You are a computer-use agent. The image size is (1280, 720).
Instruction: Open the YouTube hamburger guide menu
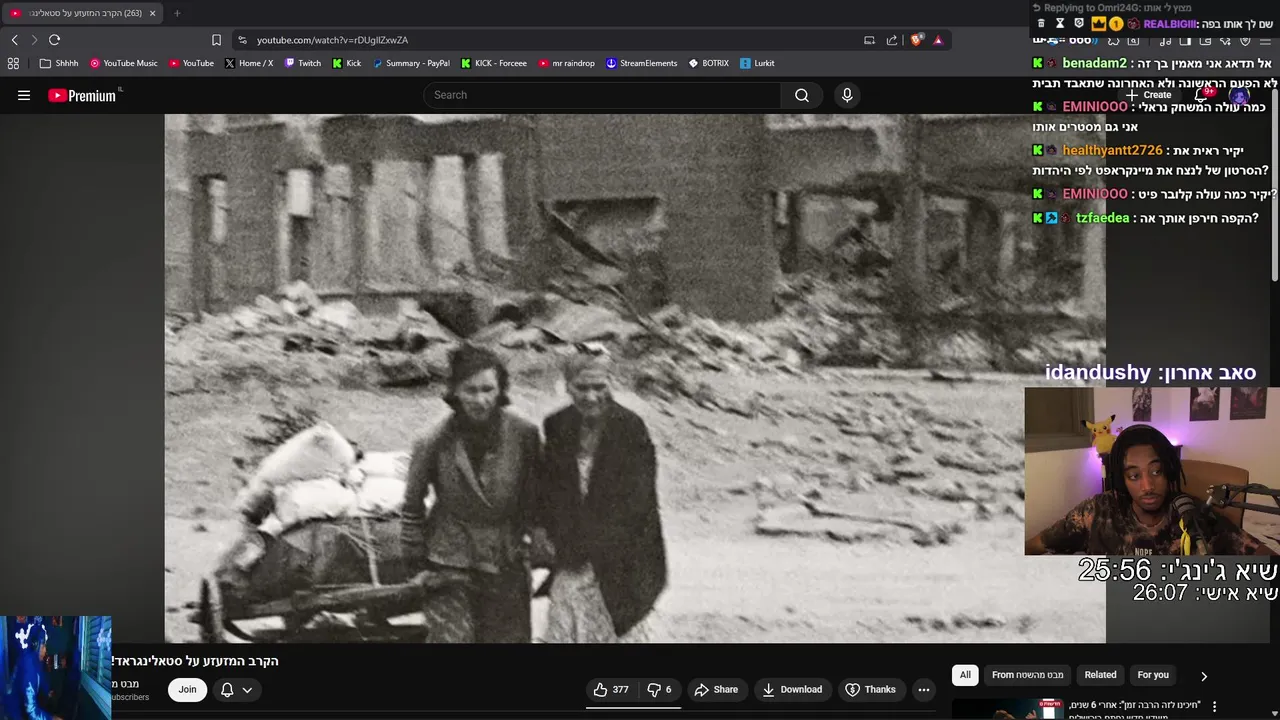click(24, 95)
